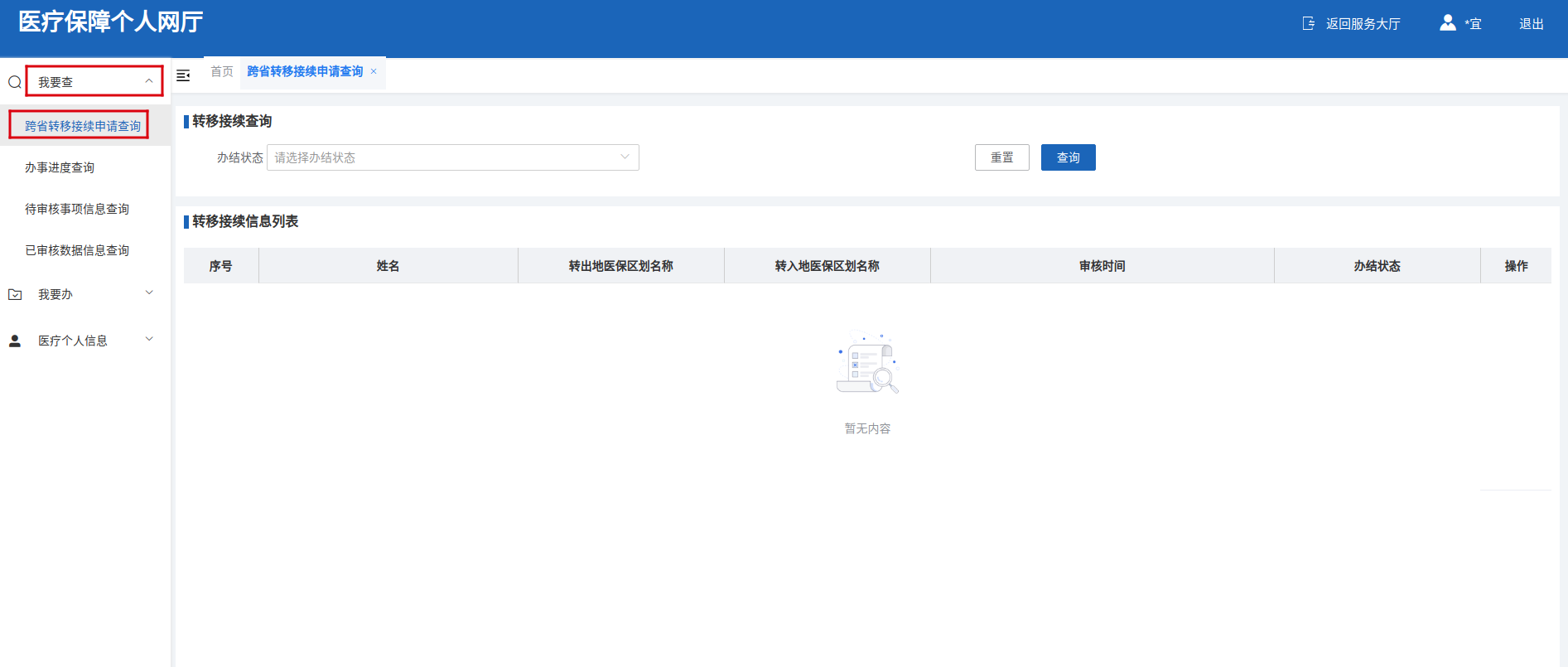Open the 办结状态 dropdown
Image resolution: width=1568 pixels, height=667 pixels.
(x=453, y=157)
